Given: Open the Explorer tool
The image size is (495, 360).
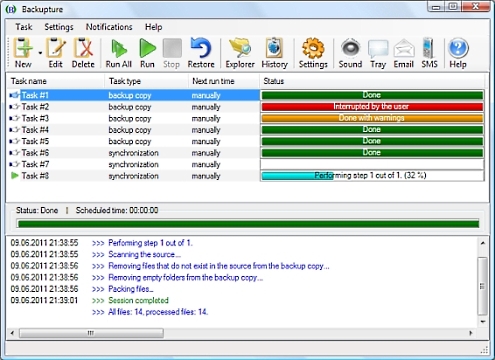Looking at the screenshot, I should pyautogui.click(x=240, y=53).
